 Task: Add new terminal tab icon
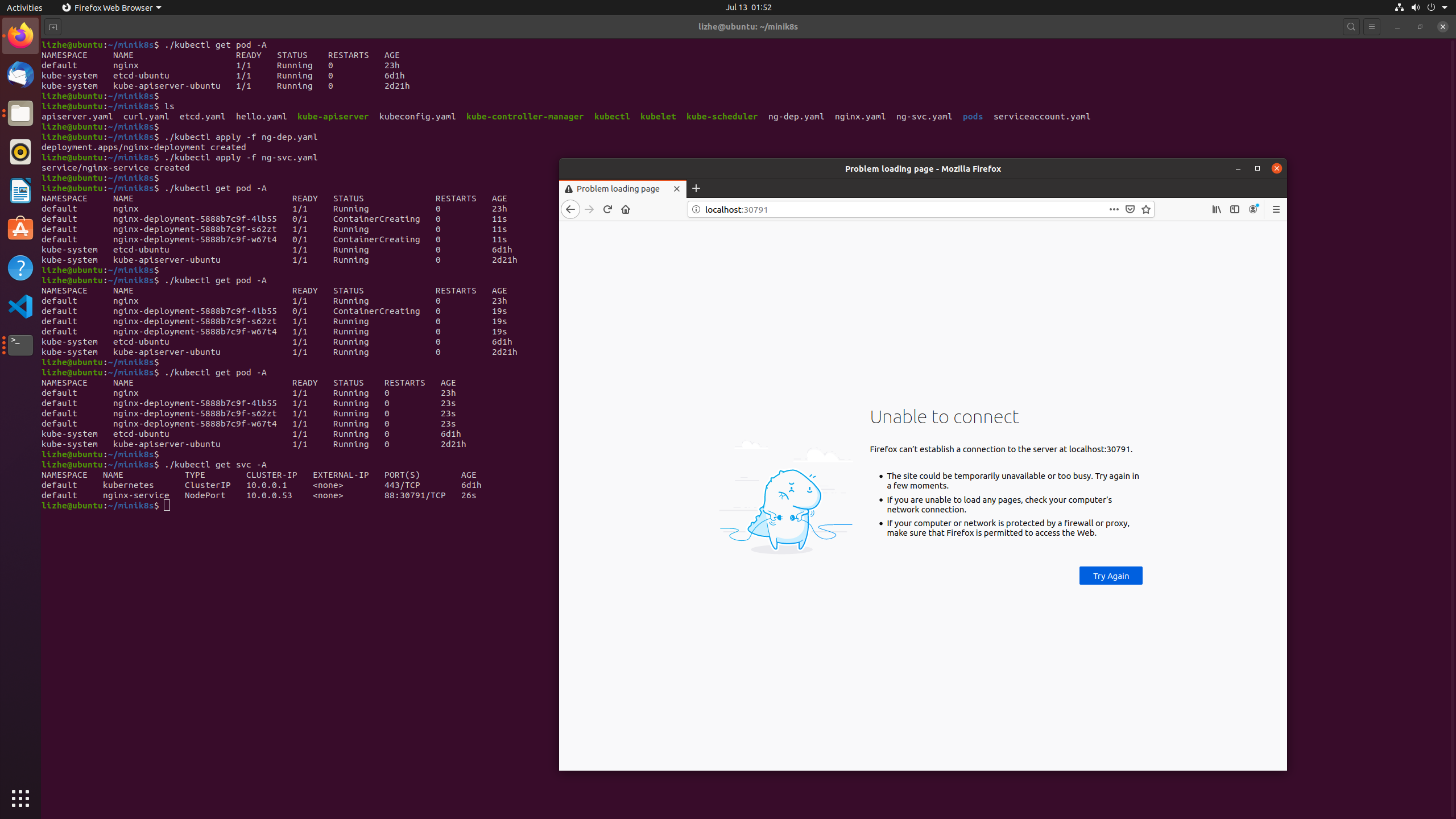[53, 27]
